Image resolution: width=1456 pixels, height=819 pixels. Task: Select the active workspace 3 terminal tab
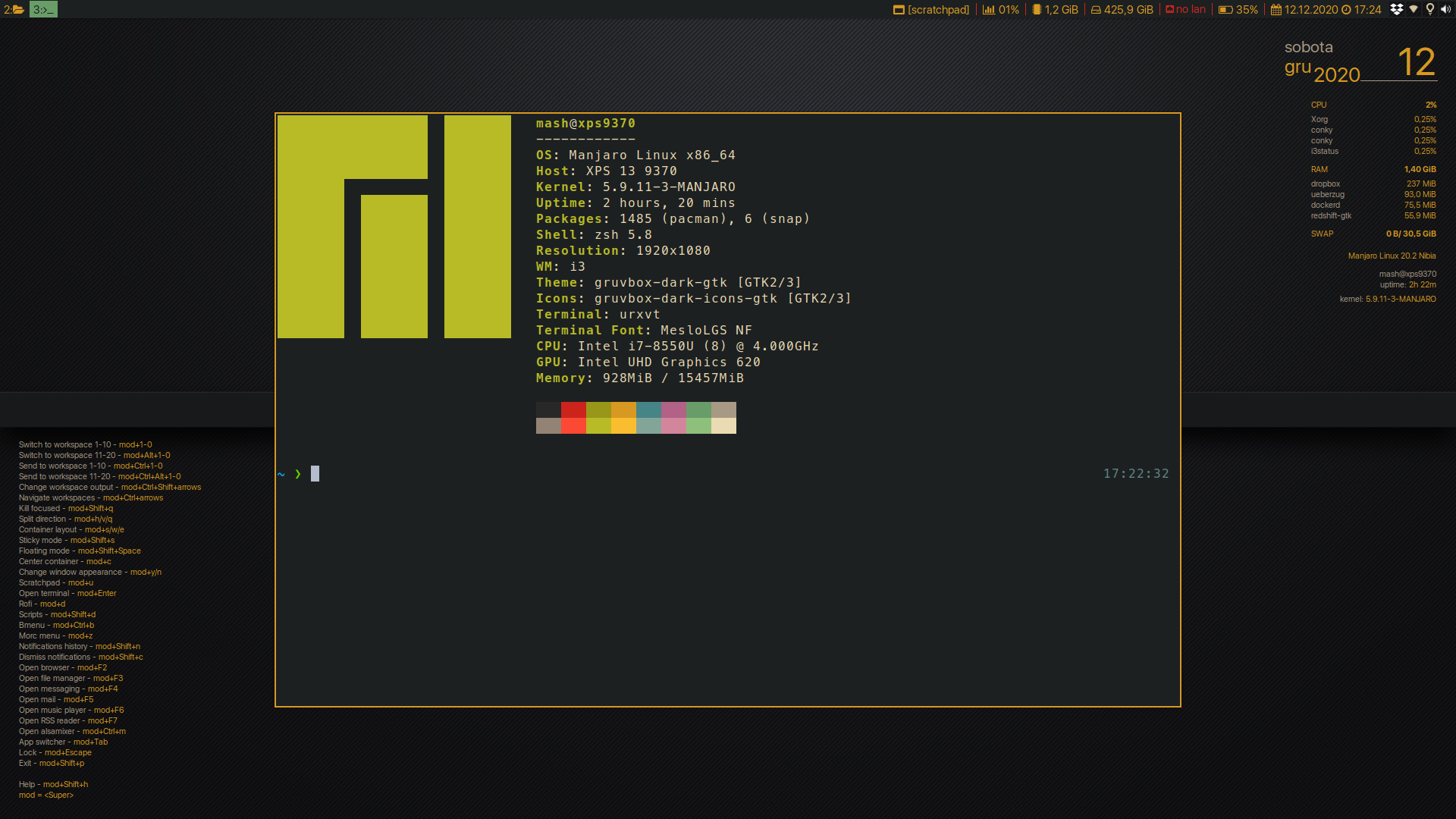click(x=43, y=10)
